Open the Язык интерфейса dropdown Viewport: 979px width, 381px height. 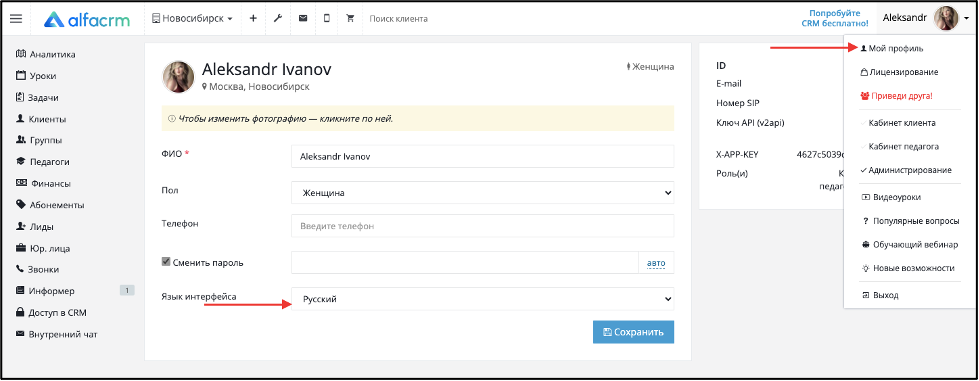483,299
